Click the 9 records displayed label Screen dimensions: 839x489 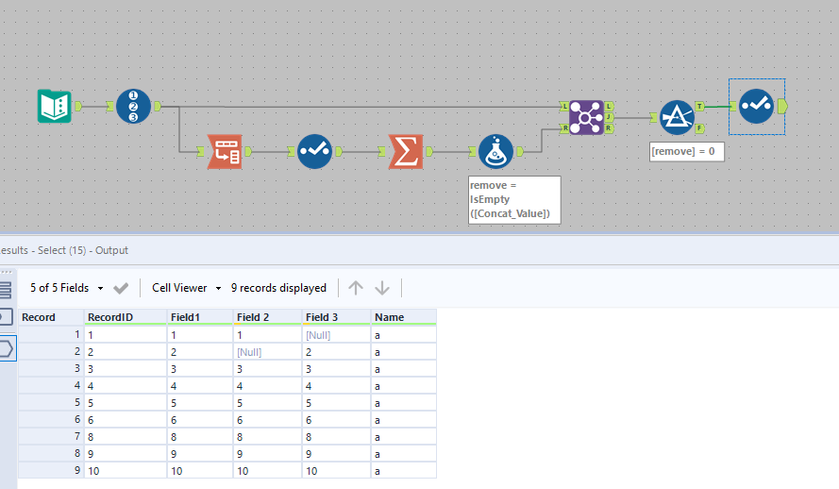coord(279,288)
